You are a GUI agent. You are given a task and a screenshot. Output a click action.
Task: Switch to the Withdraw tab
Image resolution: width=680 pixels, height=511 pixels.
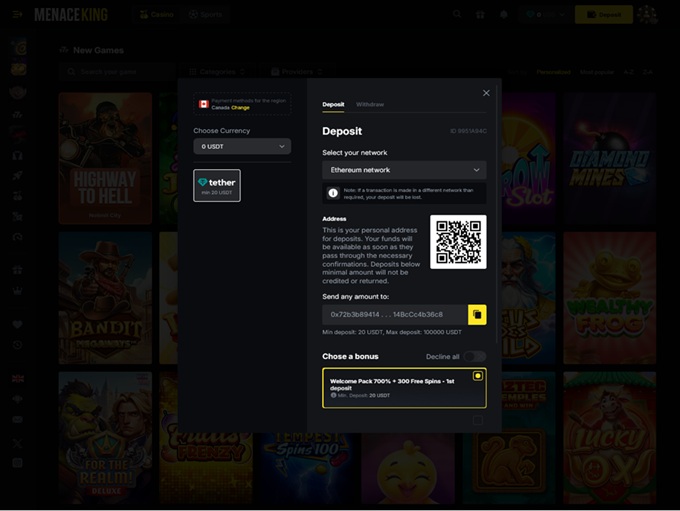[370, 105]
